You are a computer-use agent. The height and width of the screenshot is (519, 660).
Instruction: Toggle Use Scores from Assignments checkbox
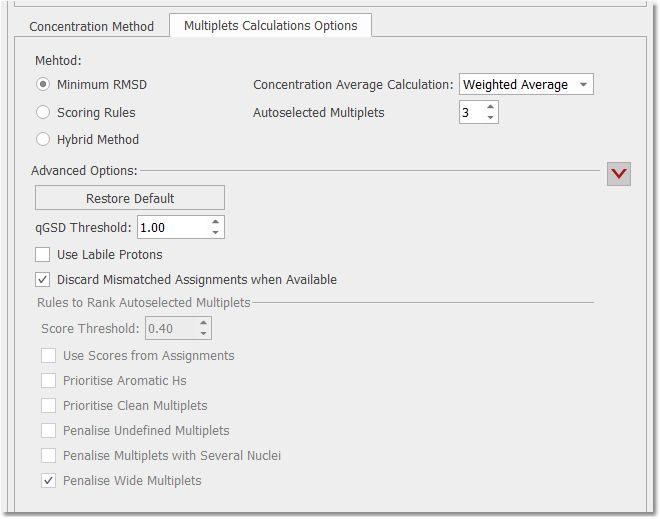(x=48, y=355)
